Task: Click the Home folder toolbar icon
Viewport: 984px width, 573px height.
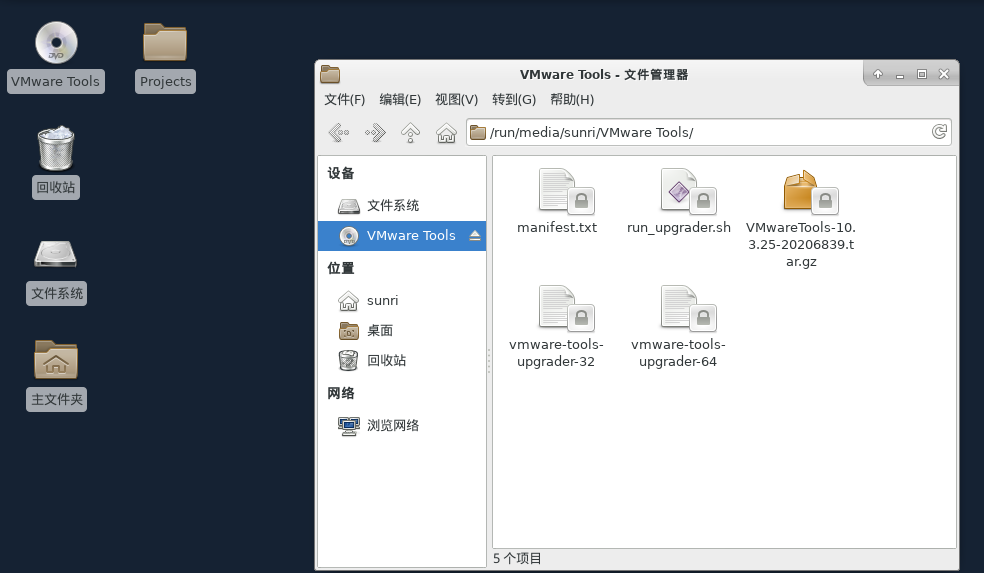Action: coord(446,132)
